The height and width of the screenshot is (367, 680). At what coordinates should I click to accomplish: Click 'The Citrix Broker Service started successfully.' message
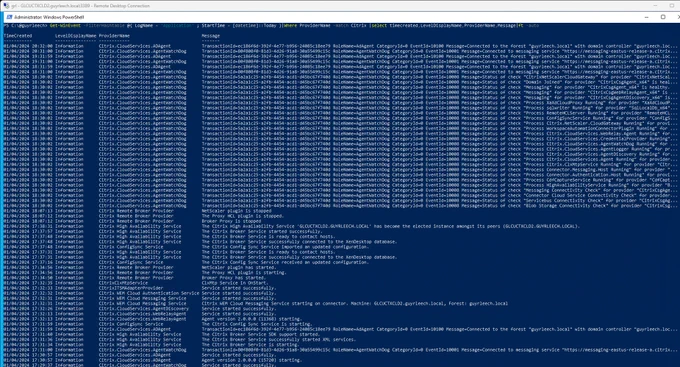coord(262,232)
